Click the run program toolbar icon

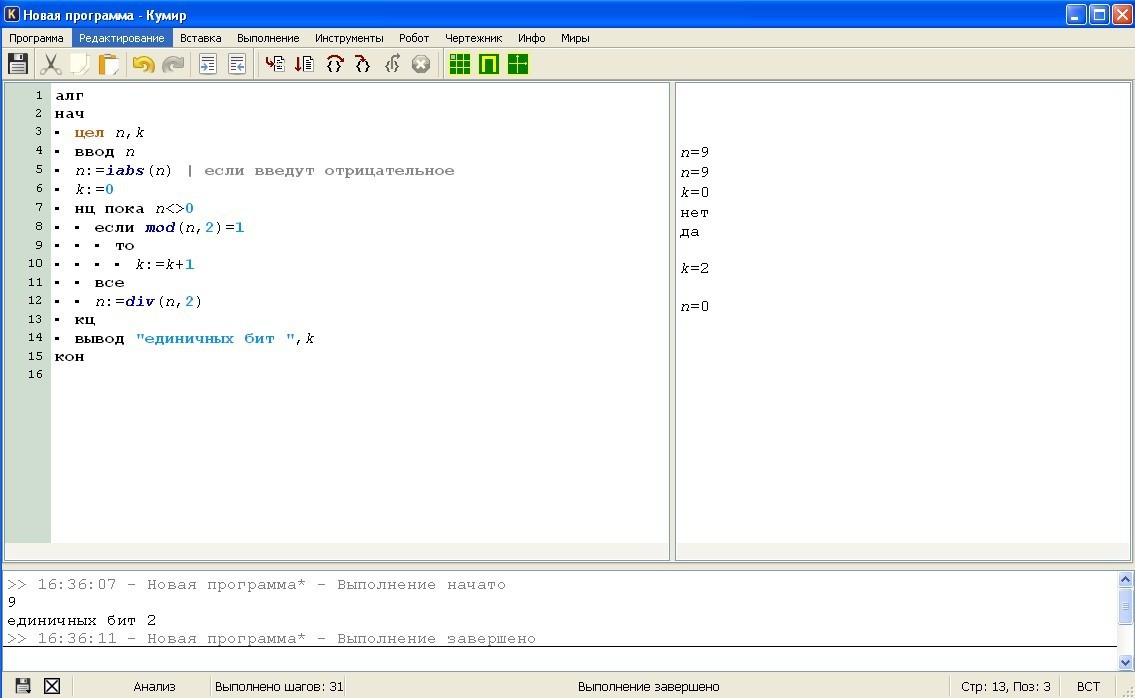[275, 64]
